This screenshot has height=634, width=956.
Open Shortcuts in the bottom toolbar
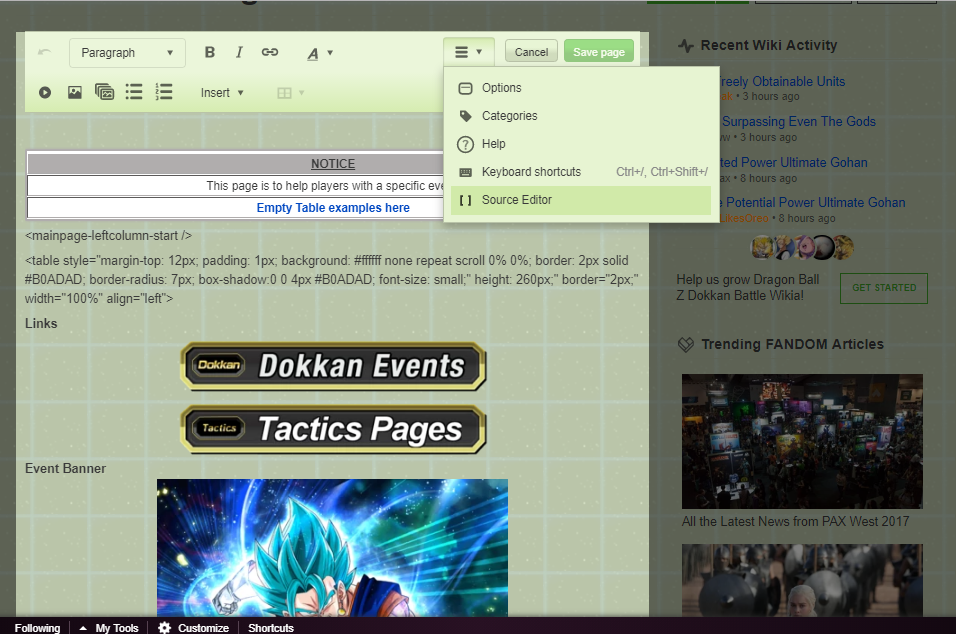271,628
